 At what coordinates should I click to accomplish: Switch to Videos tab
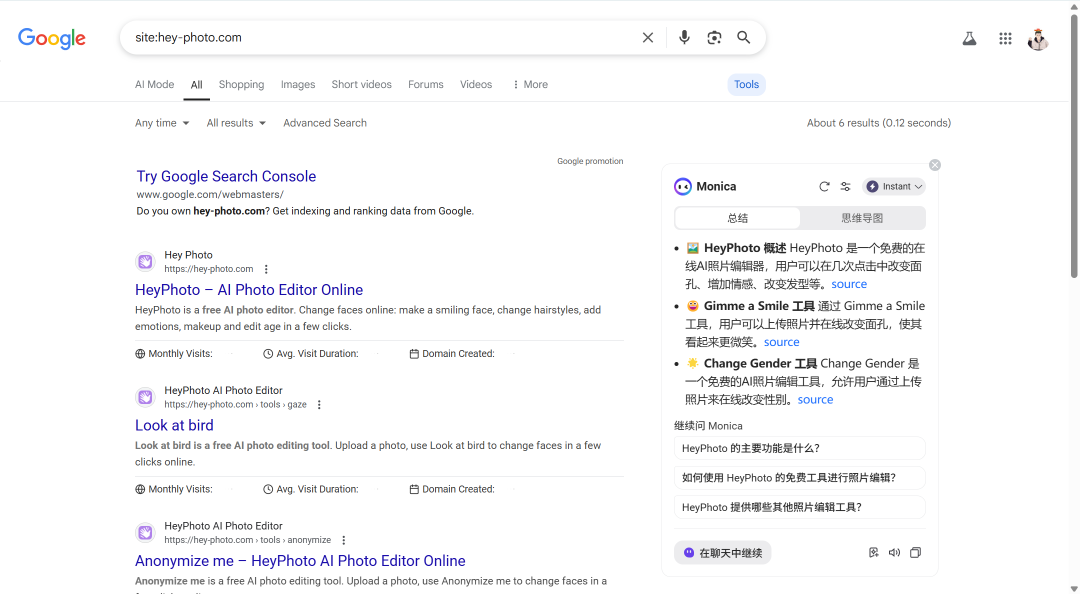(476, 84)
